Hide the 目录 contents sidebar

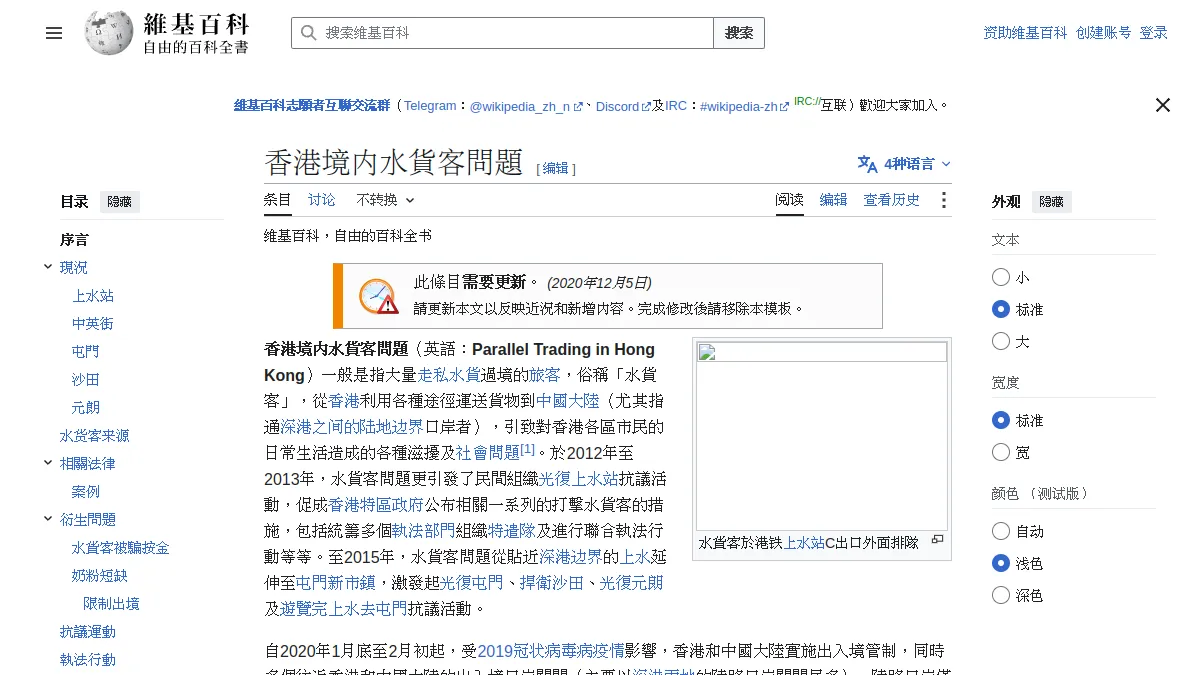pyautogui.click(x=119, y=201)
